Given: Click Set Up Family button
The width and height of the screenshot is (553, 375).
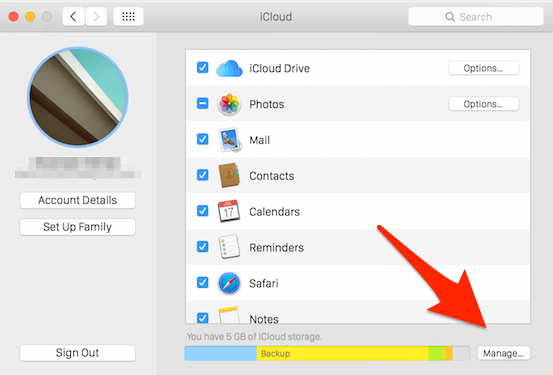Looking at the screenshot, I should [78, 227].
